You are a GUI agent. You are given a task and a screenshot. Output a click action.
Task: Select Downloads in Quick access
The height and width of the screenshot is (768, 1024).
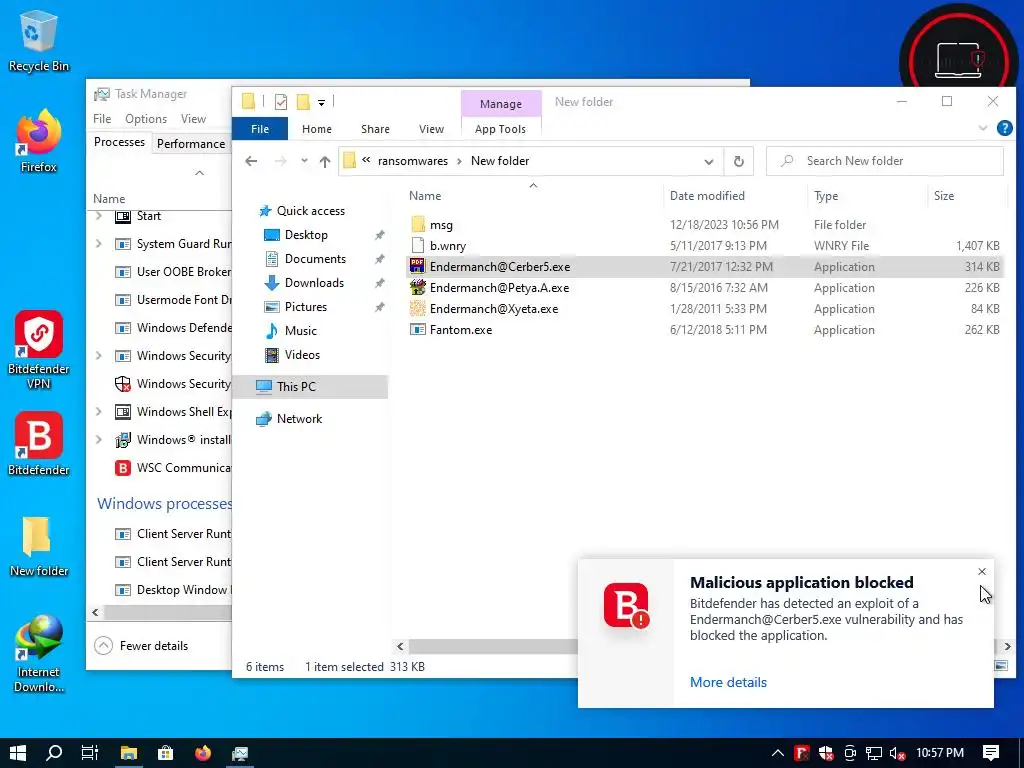[x=314, y=283]
